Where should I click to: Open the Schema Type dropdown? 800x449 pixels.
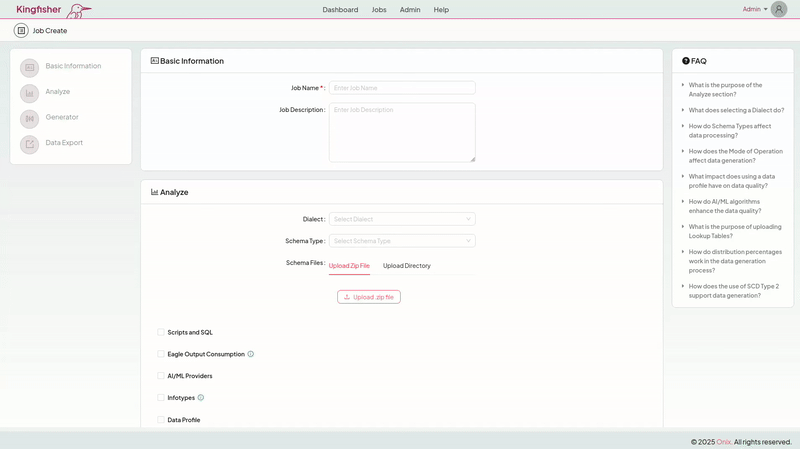(402, 241)
